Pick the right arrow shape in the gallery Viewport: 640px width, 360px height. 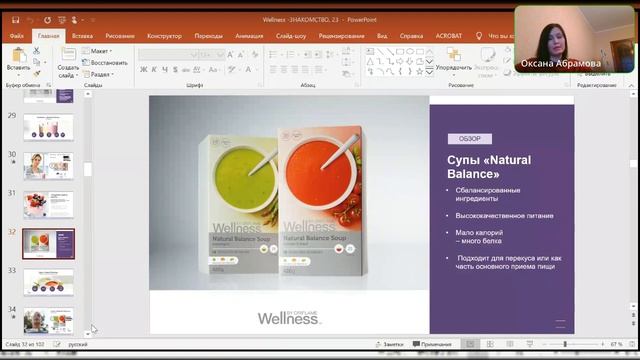click(400, 62)
